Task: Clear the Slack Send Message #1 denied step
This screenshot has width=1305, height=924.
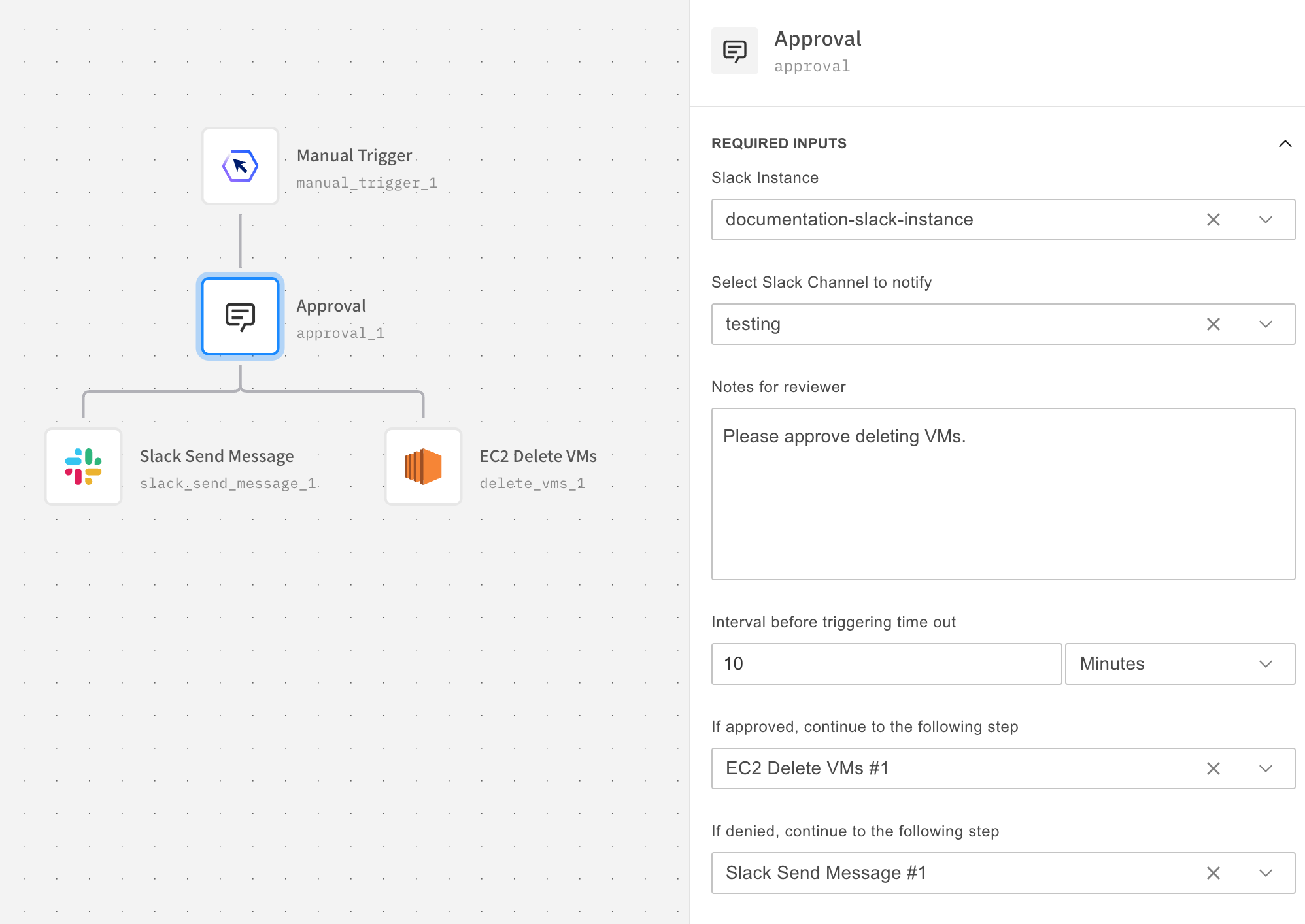Action: pyautogui.click(x=1213, y=873)
